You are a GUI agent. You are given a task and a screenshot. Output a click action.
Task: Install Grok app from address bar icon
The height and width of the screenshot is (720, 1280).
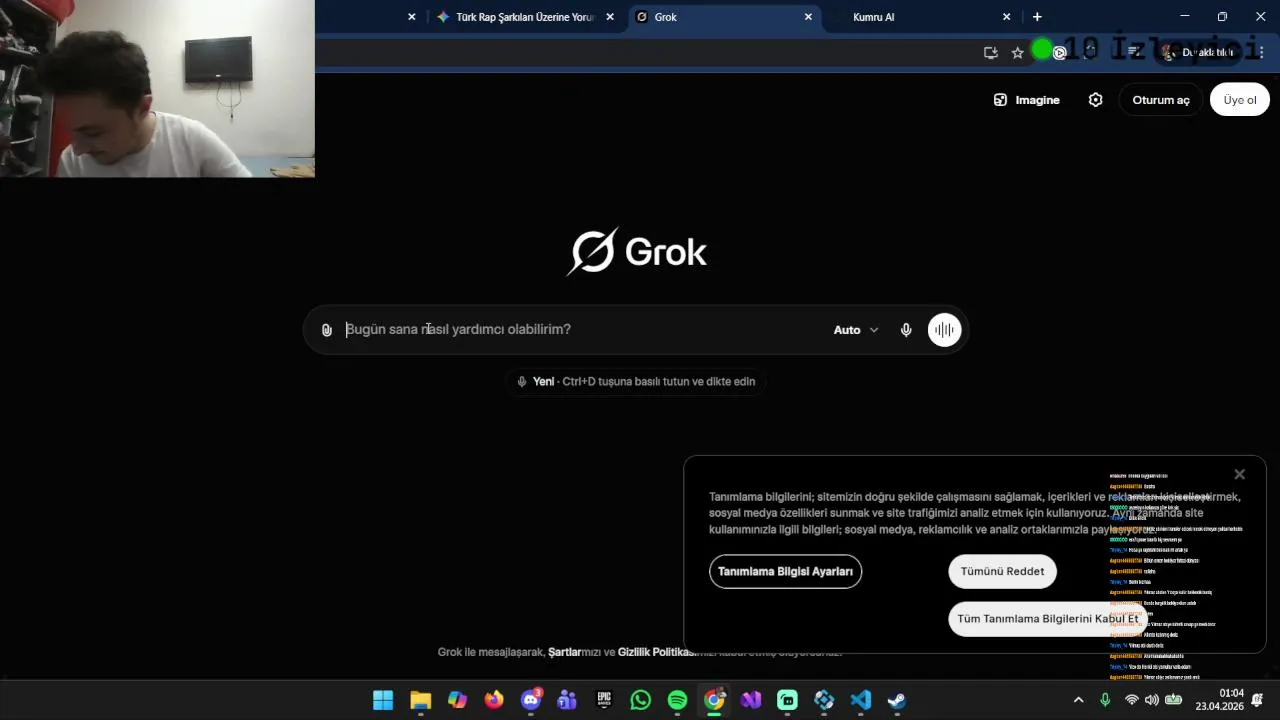point(991,53)
